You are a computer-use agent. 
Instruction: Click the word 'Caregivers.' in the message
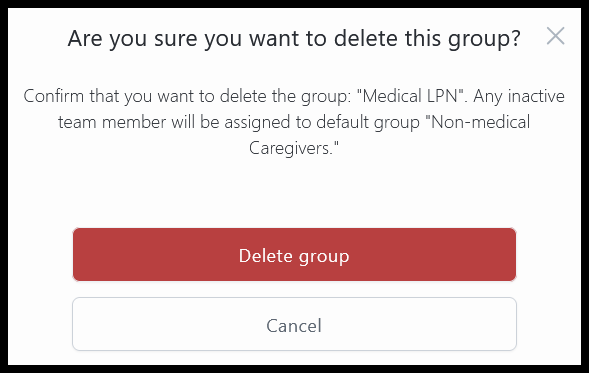coord(294,148)
